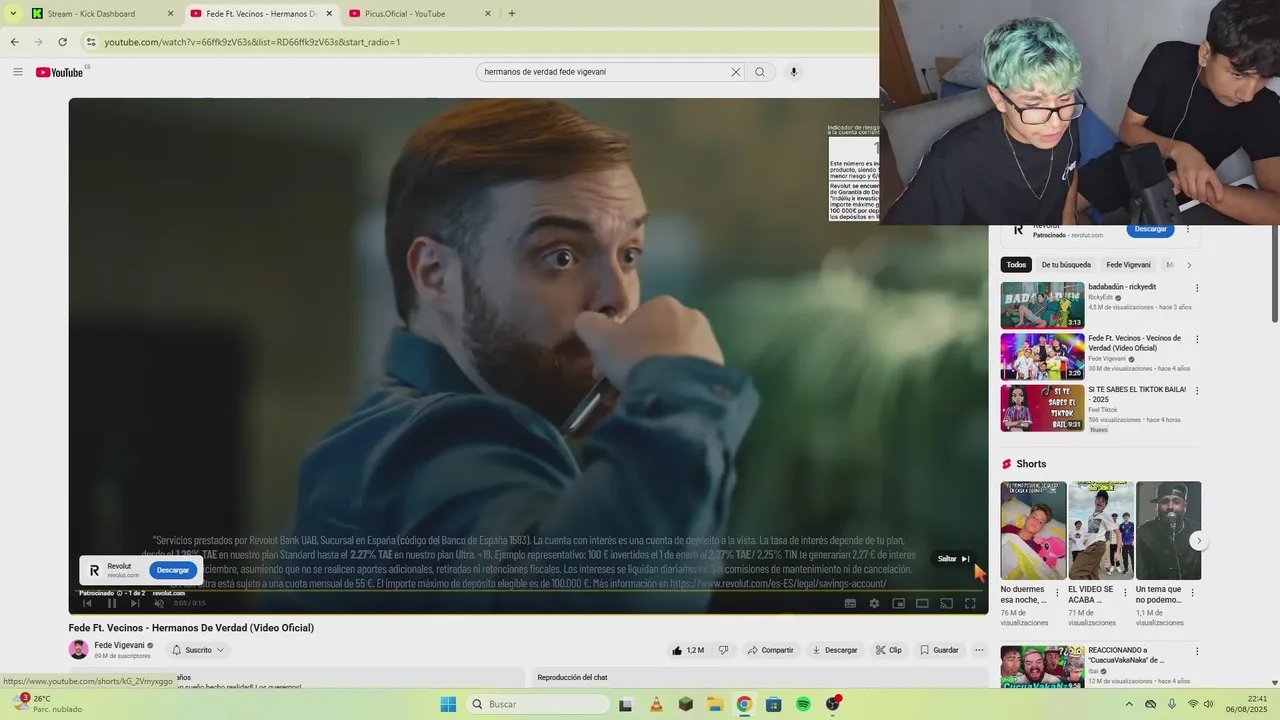Click Saltar to skip the ad
This screenshot has width=1280, height=720.
click(x=953, y=559)
